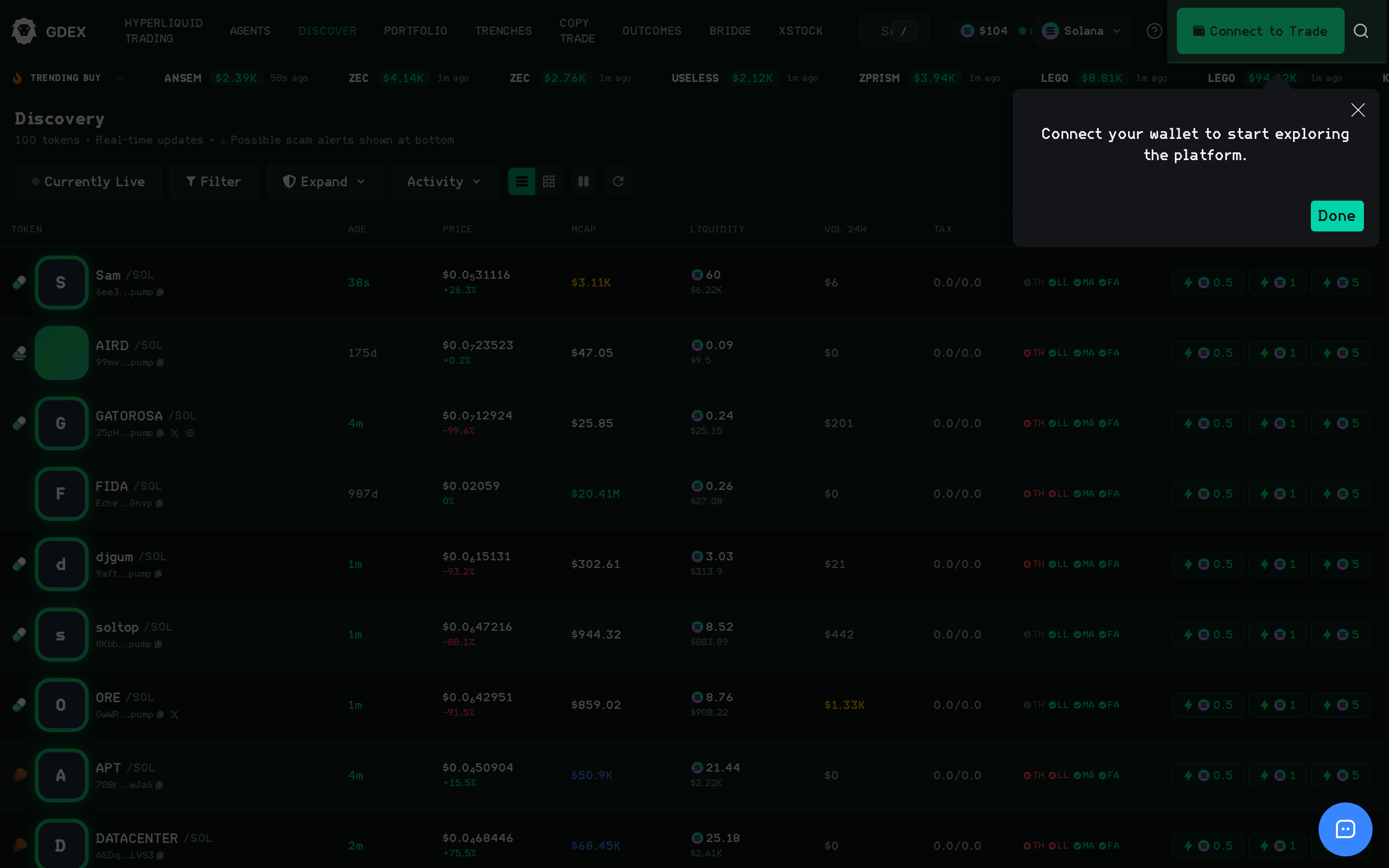Open GATOROSA's website globe icon

pos(190,433)
